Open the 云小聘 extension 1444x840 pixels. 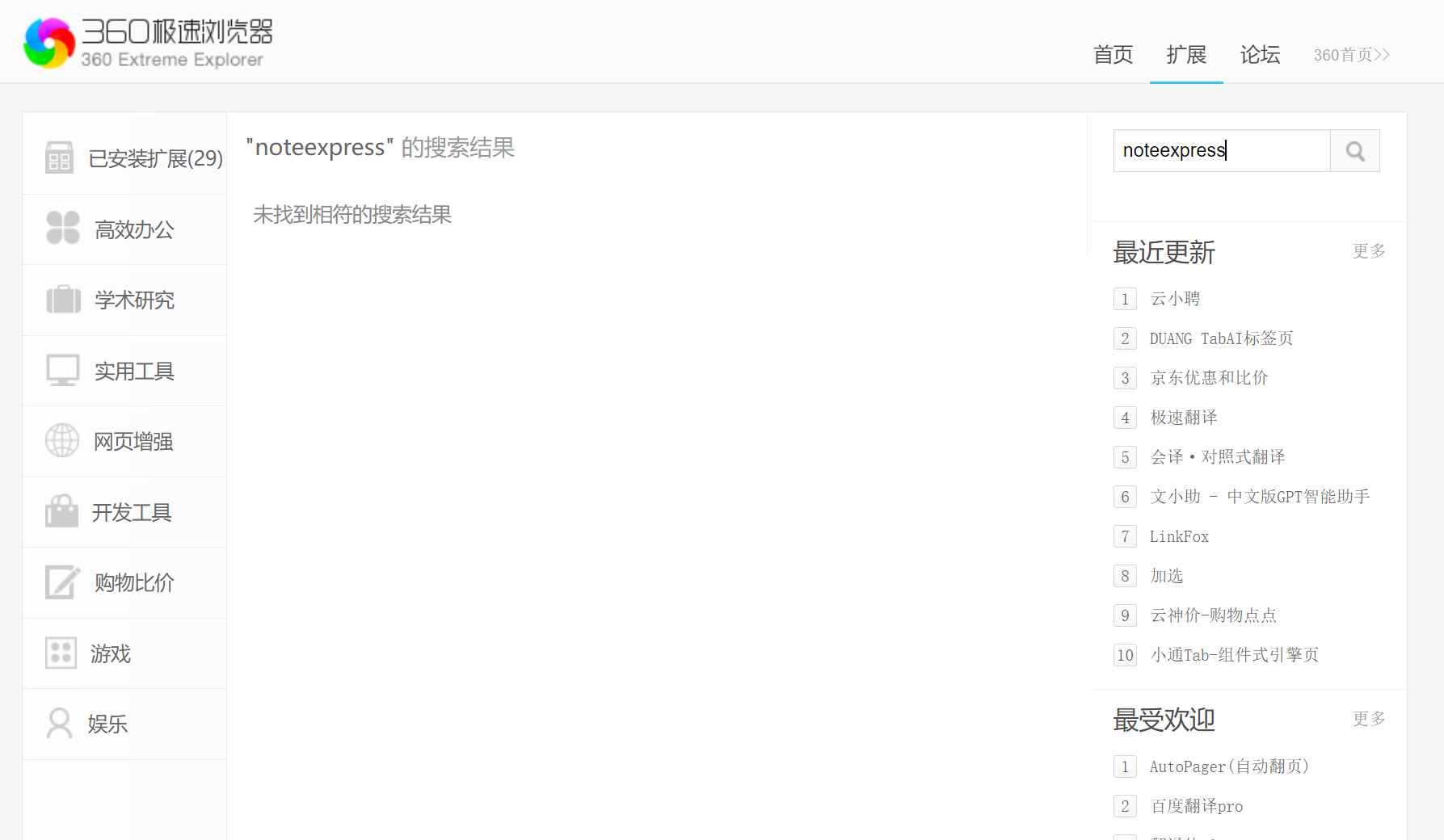(x=1175, y=299)
